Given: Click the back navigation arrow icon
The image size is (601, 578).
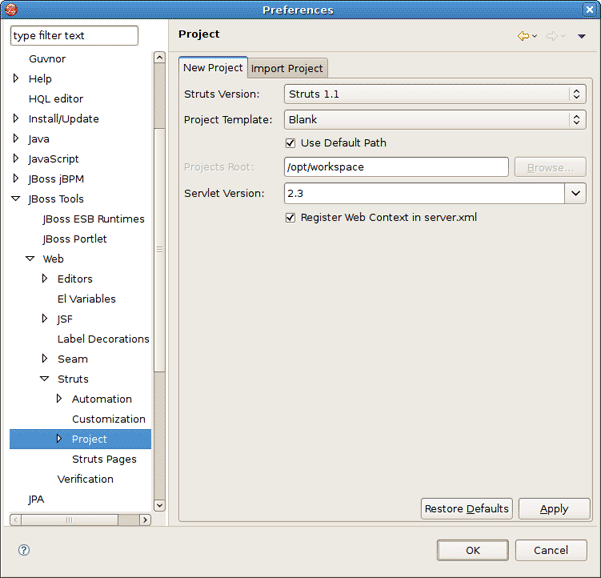Looking at the screenshot, I should point(523,36).
